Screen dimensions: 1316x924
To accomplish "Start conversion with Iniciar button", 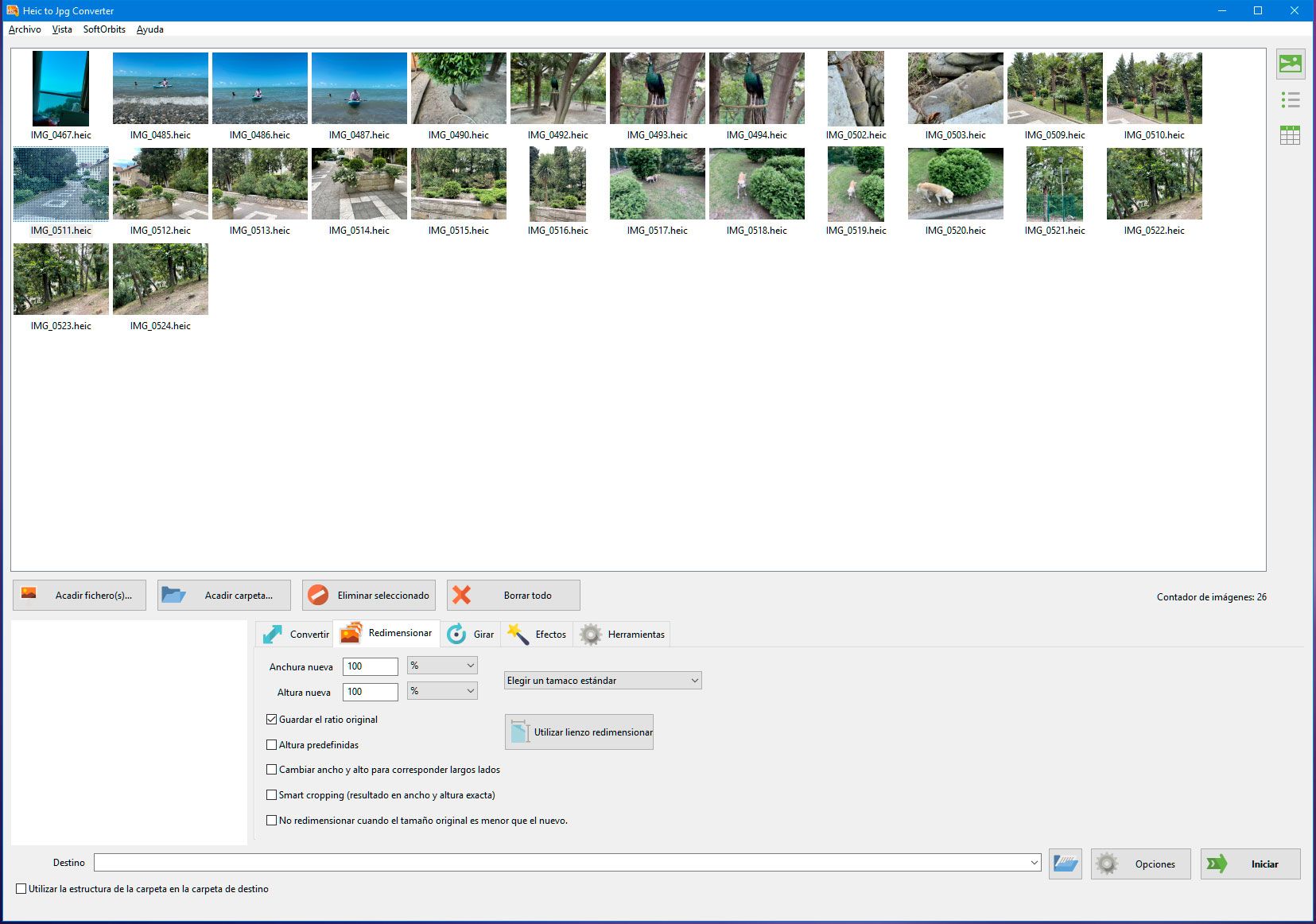I will [x=1251, y=864].
